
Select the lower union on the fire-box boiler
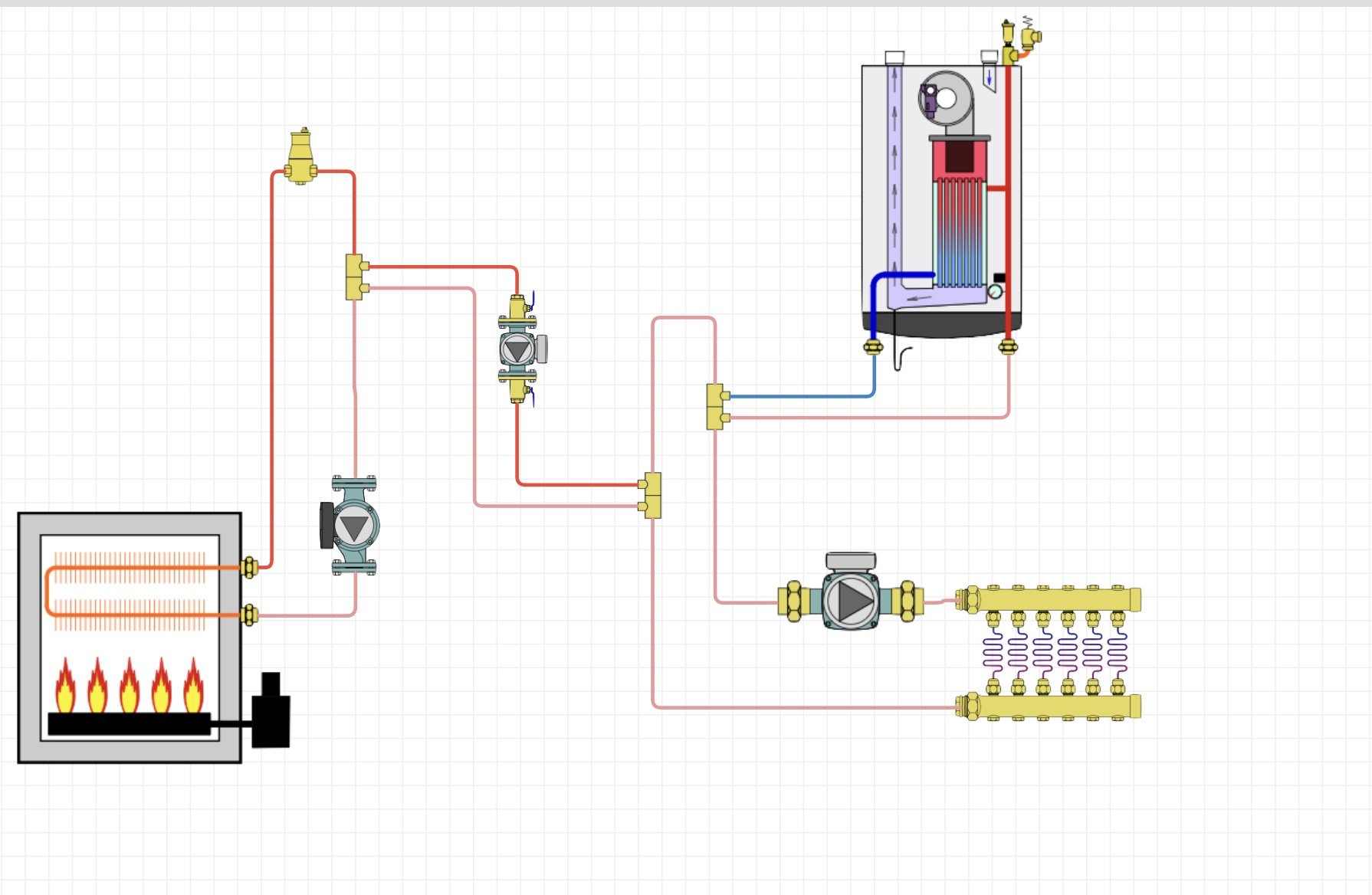click(x=249, y=615)
